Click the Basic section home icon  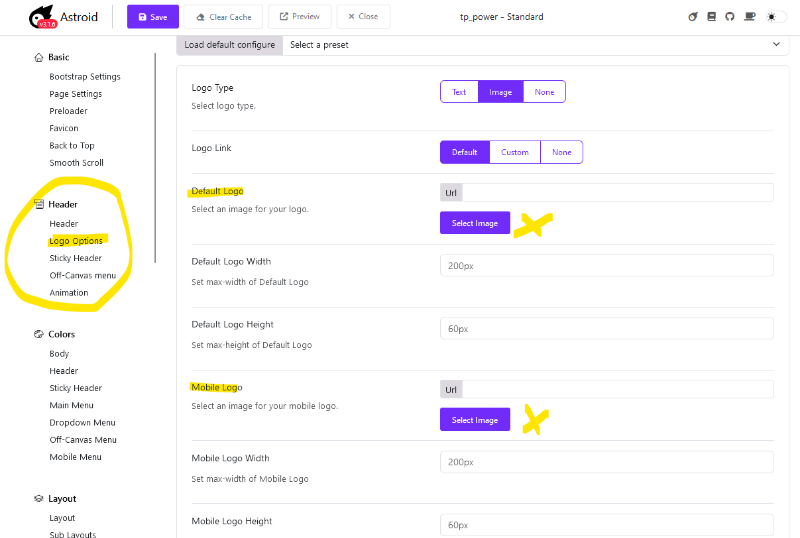click(x=38, y=57)
